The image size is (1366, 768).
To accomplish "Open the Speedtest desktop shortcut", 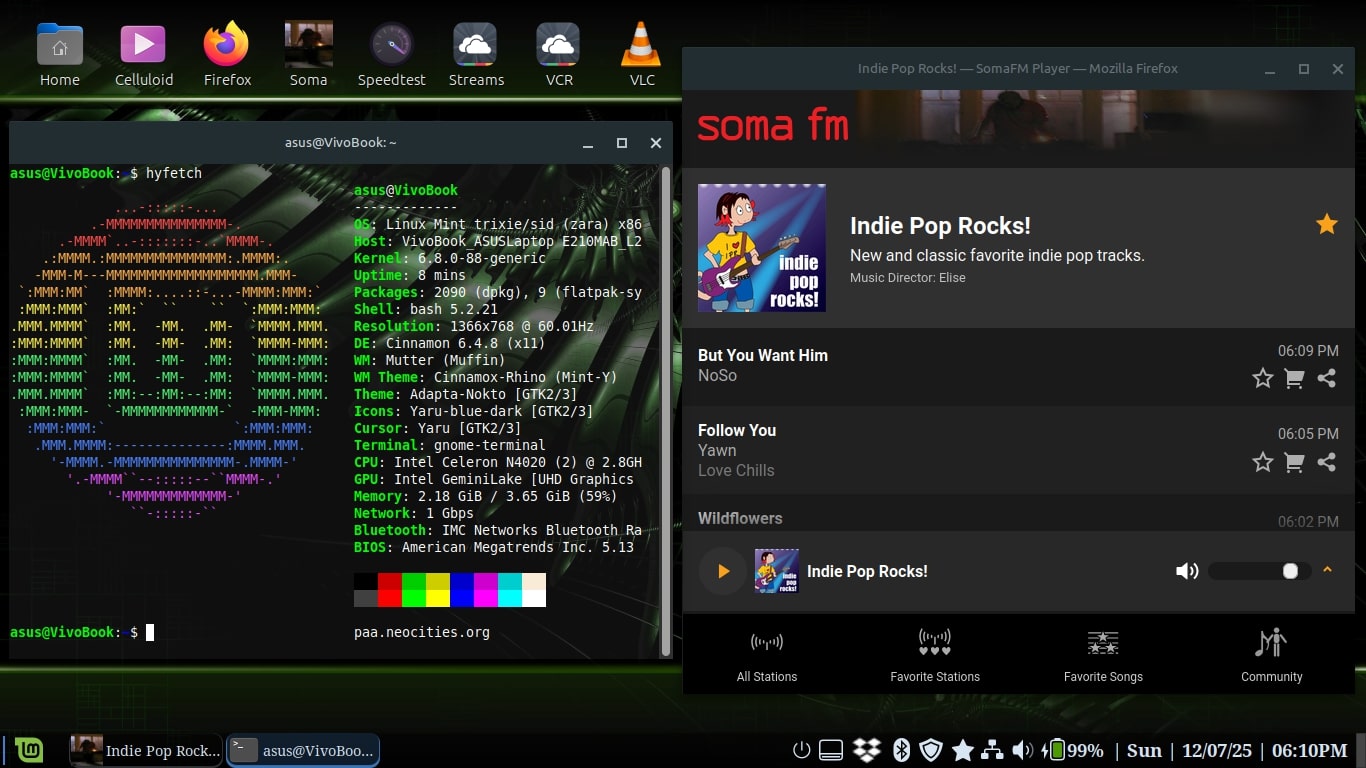I will [392, 55].
